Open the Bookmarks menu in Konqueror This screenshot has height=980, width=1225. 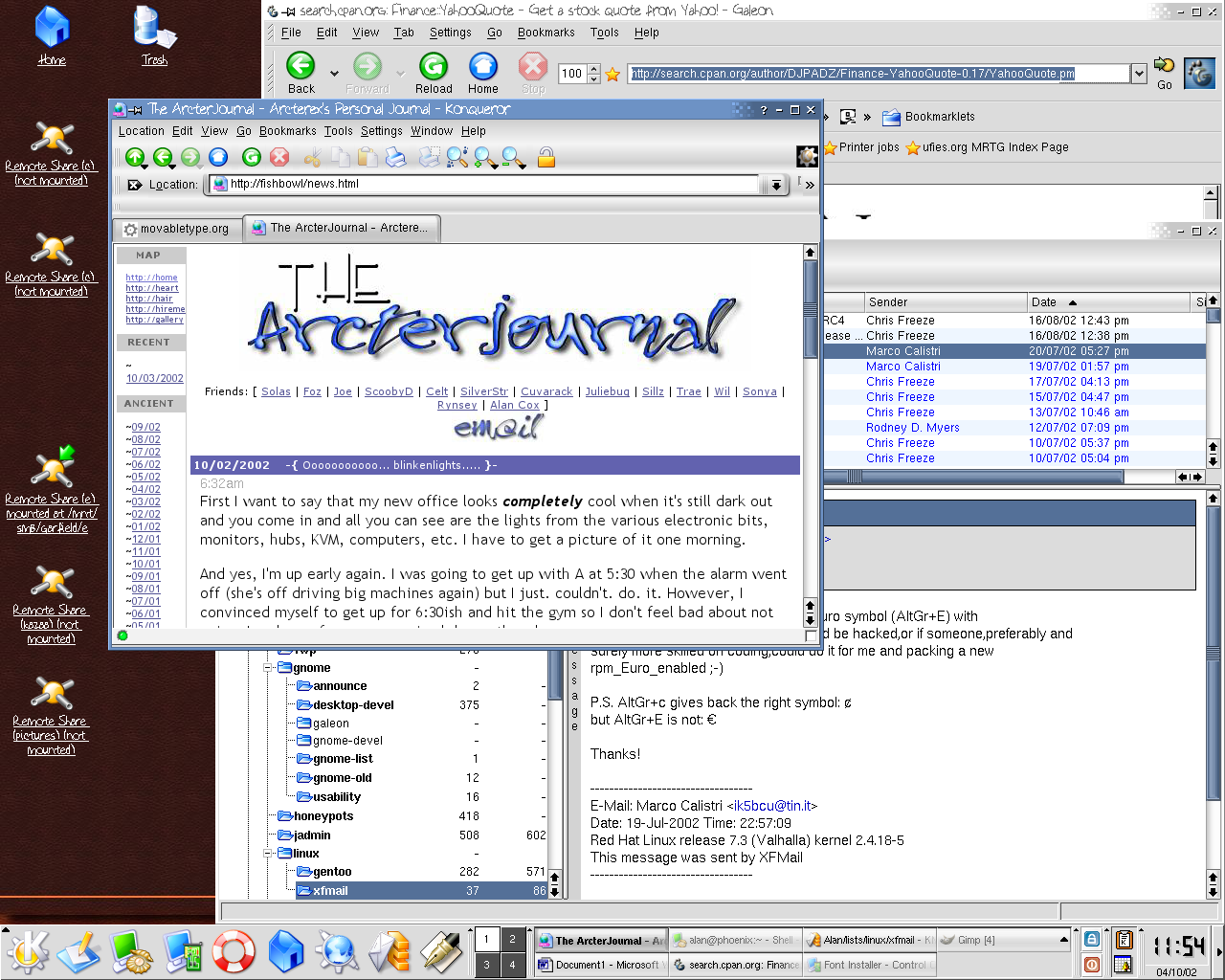tap(287, 131)
